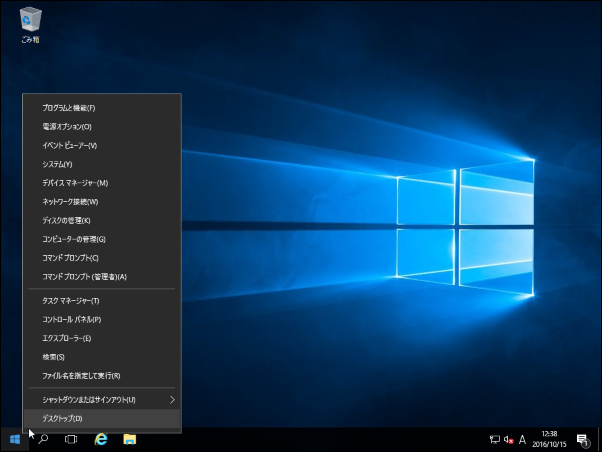Toggle the IME input mode 'A' indicator

pos(522,439)
